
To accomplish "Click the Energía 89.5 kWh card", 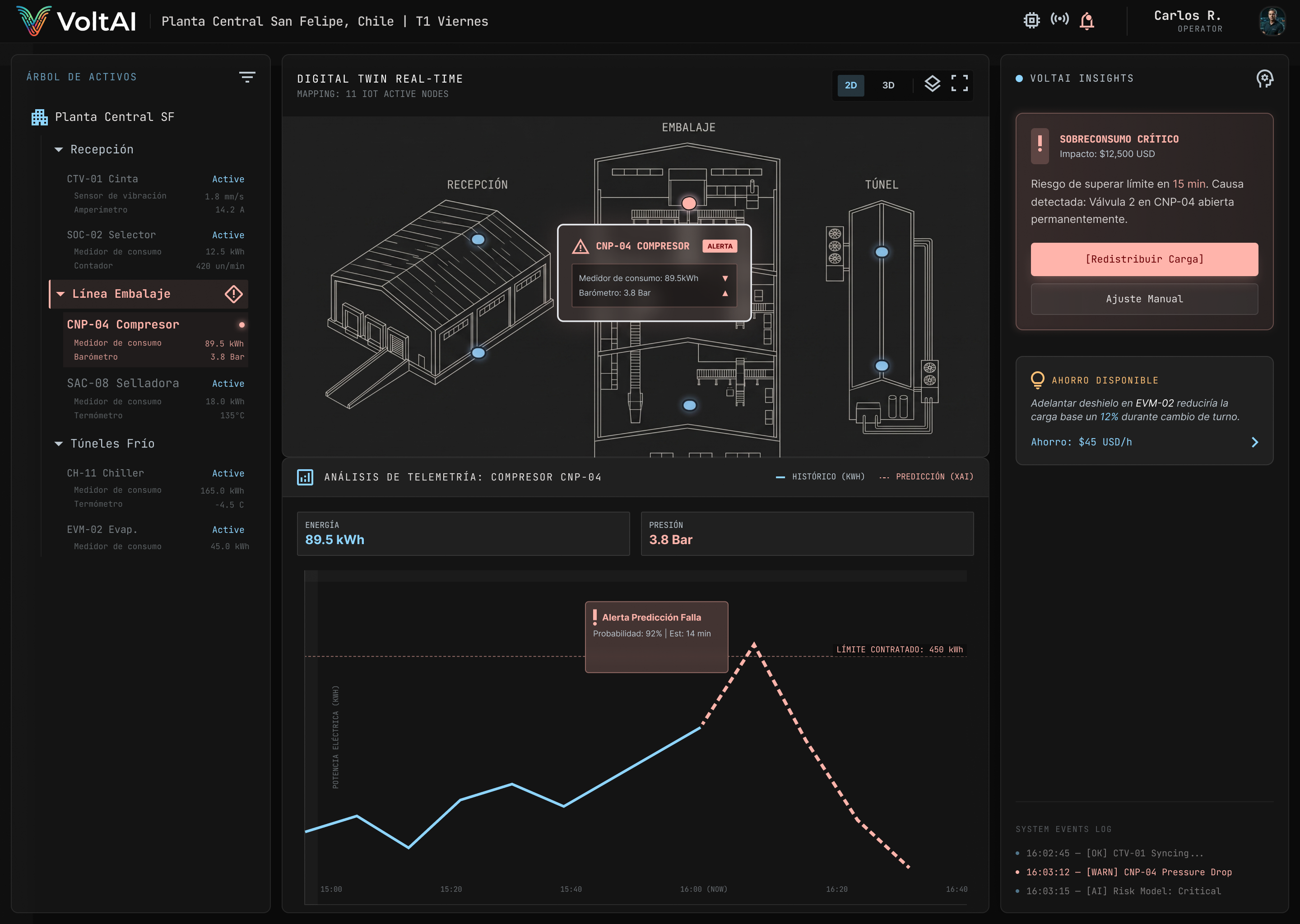I will click(463, 534).
